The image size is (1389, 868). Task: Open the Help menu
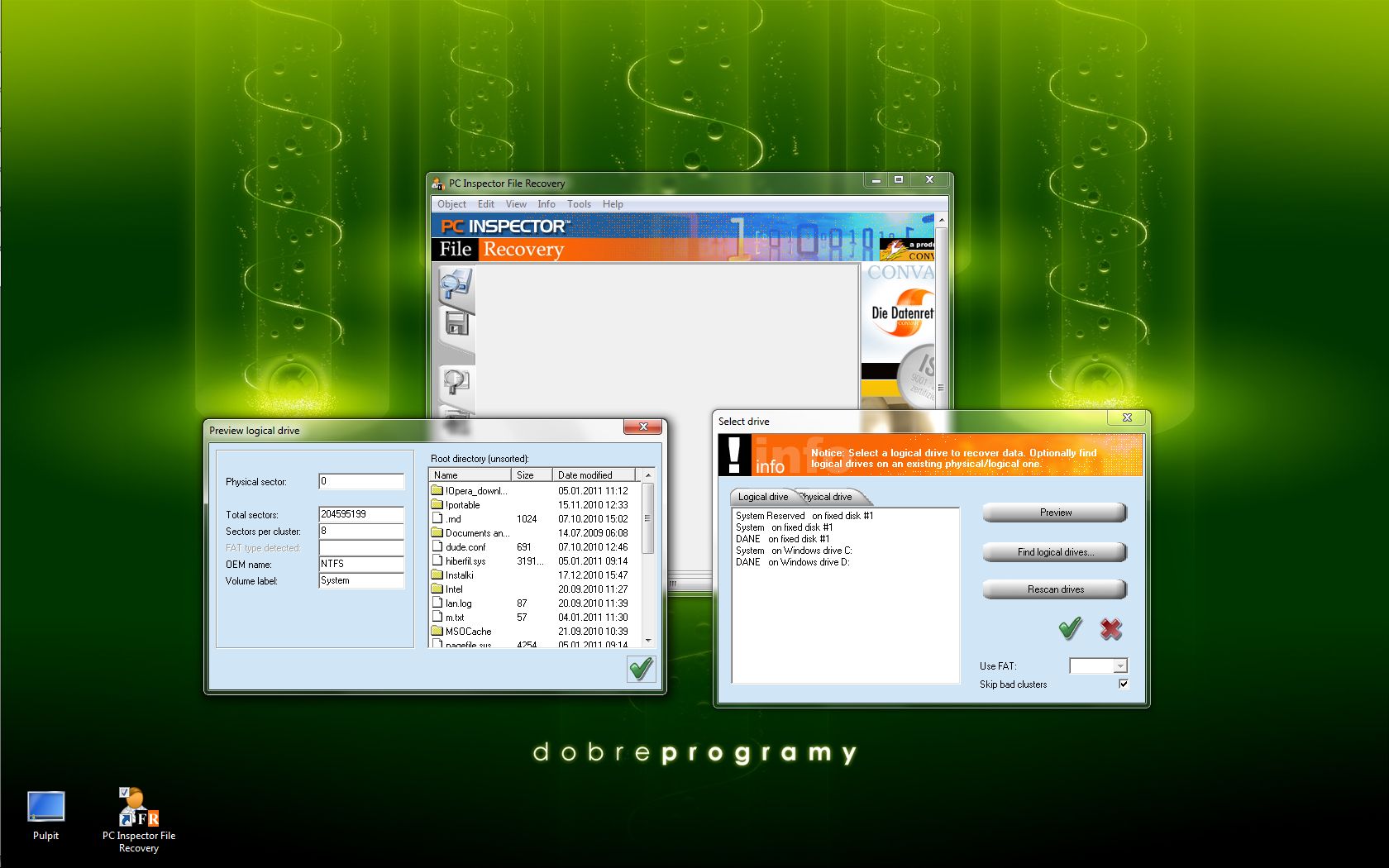tap(613, 204)
